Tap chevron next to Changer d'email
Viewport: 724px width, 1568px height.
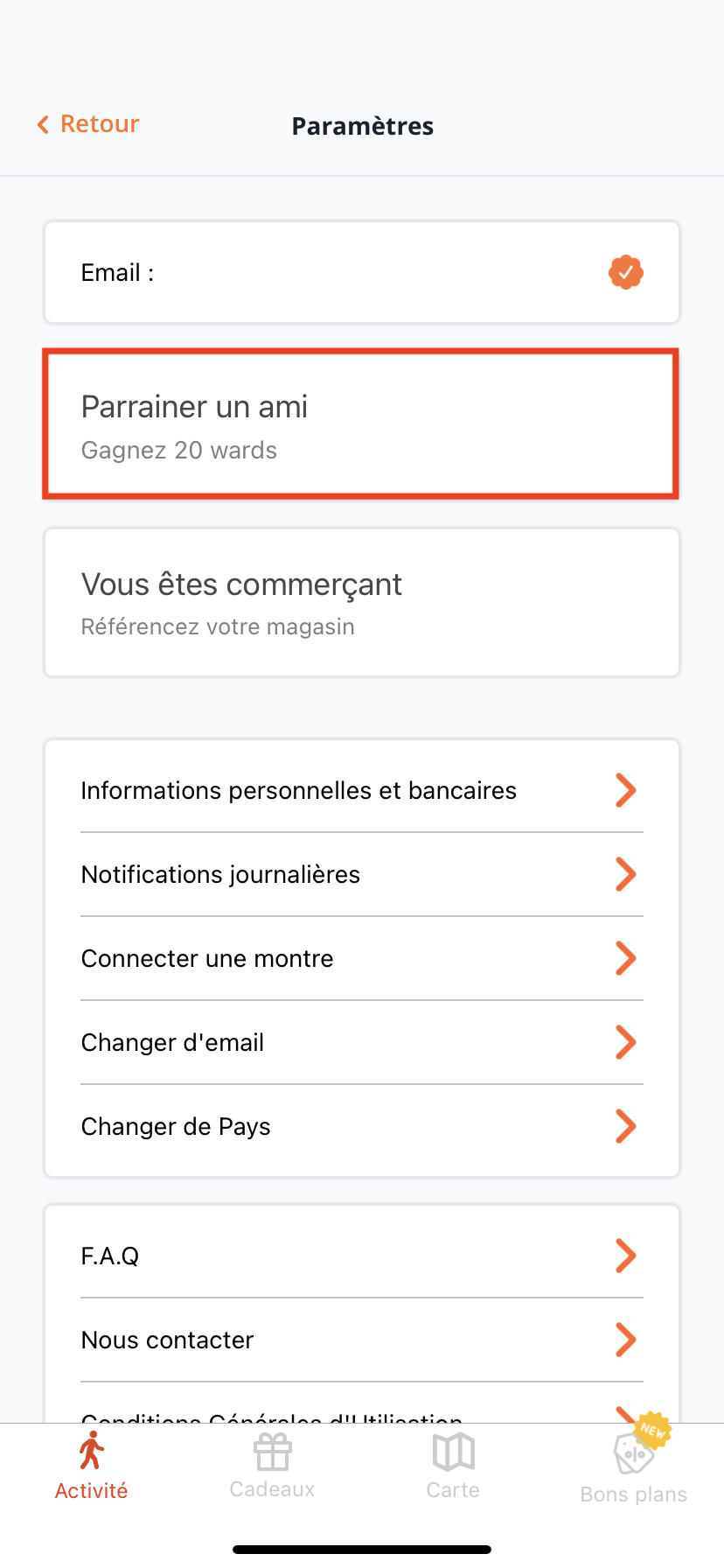625,1042
